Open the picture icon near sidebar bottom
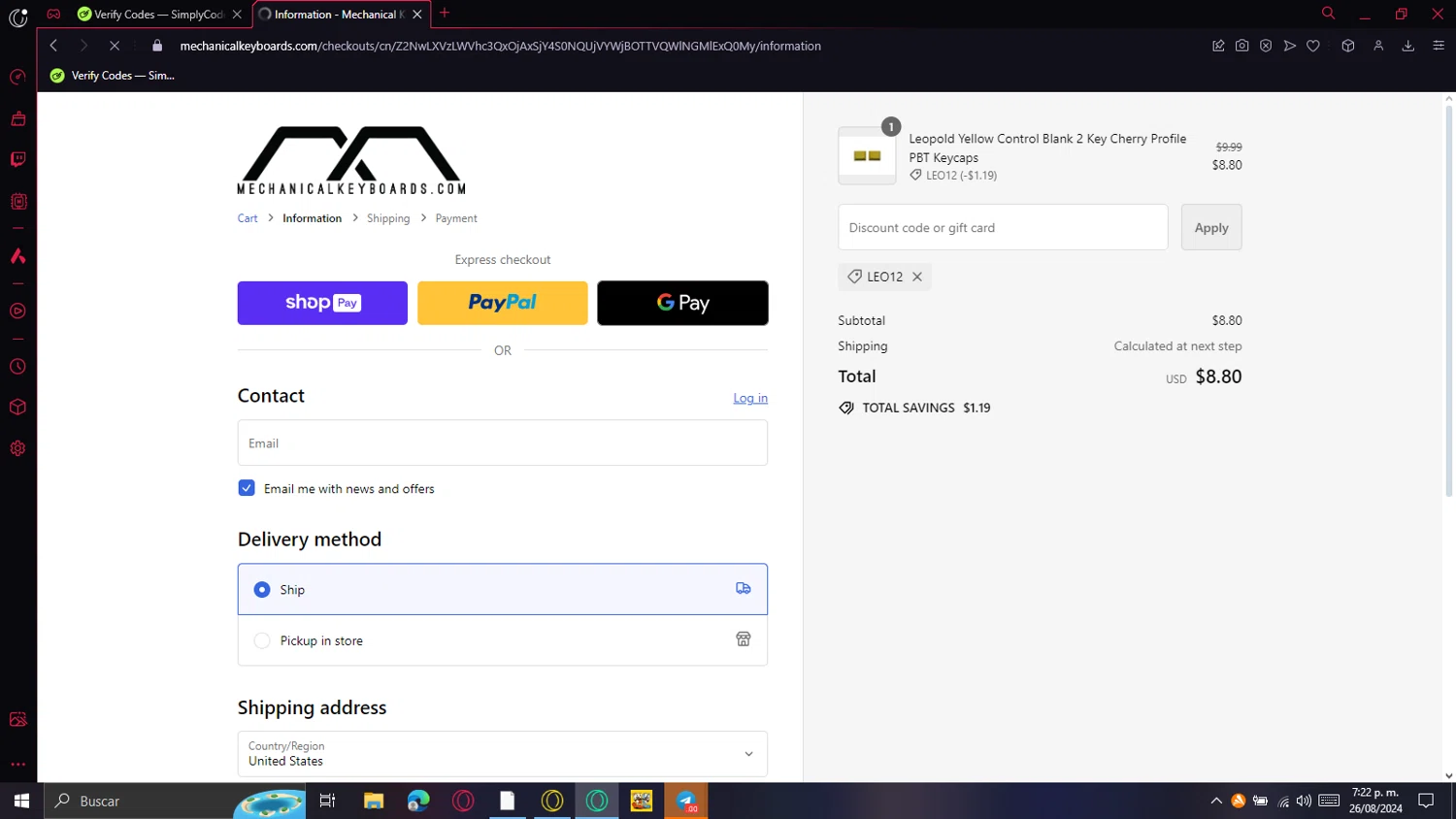 coord(17,719)
